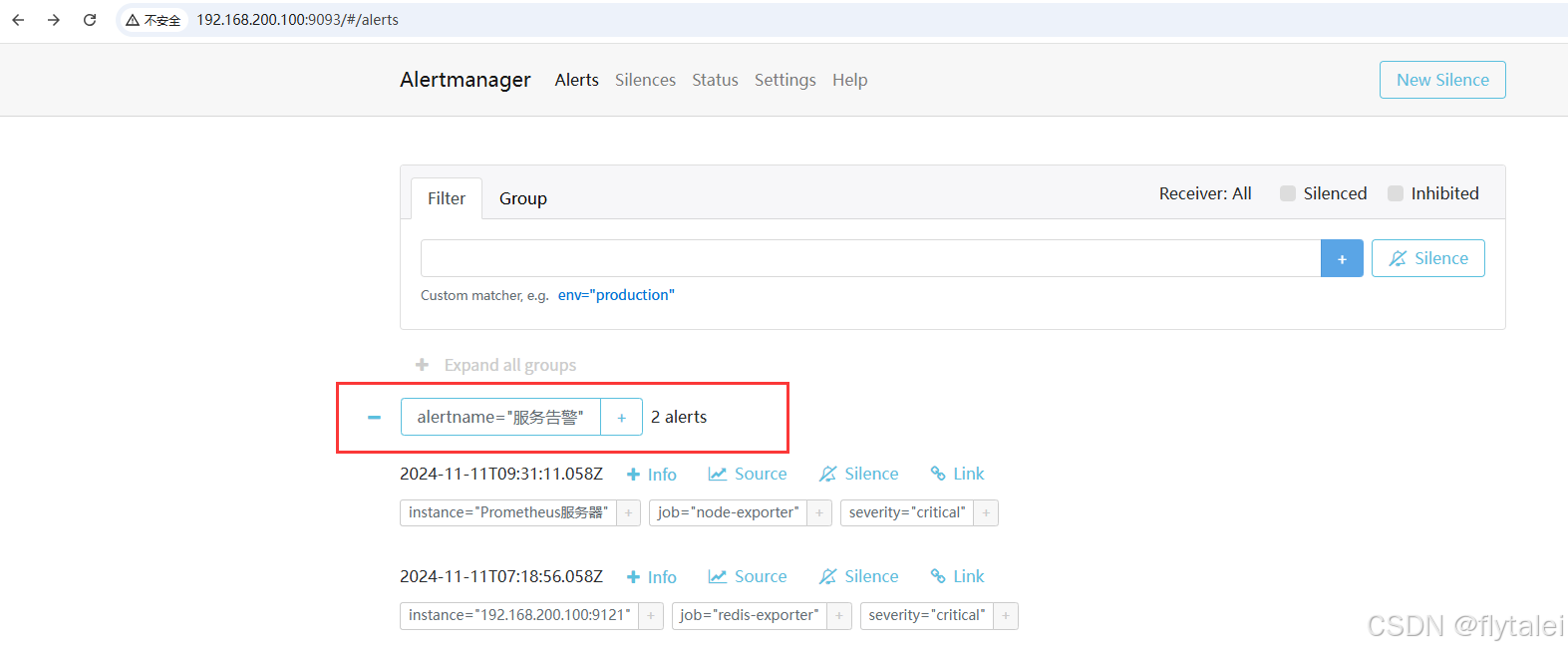This screenshot has width=1568, height=653.
Task: Go back with browser back arrow
Action: point(18,20)
